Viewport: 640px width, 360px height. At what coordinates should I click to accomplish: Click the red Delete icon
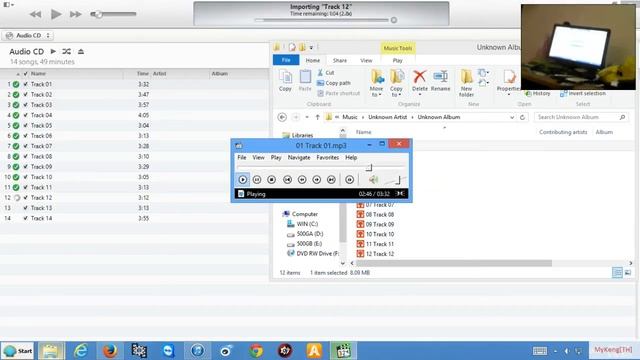tap(420, 80)
